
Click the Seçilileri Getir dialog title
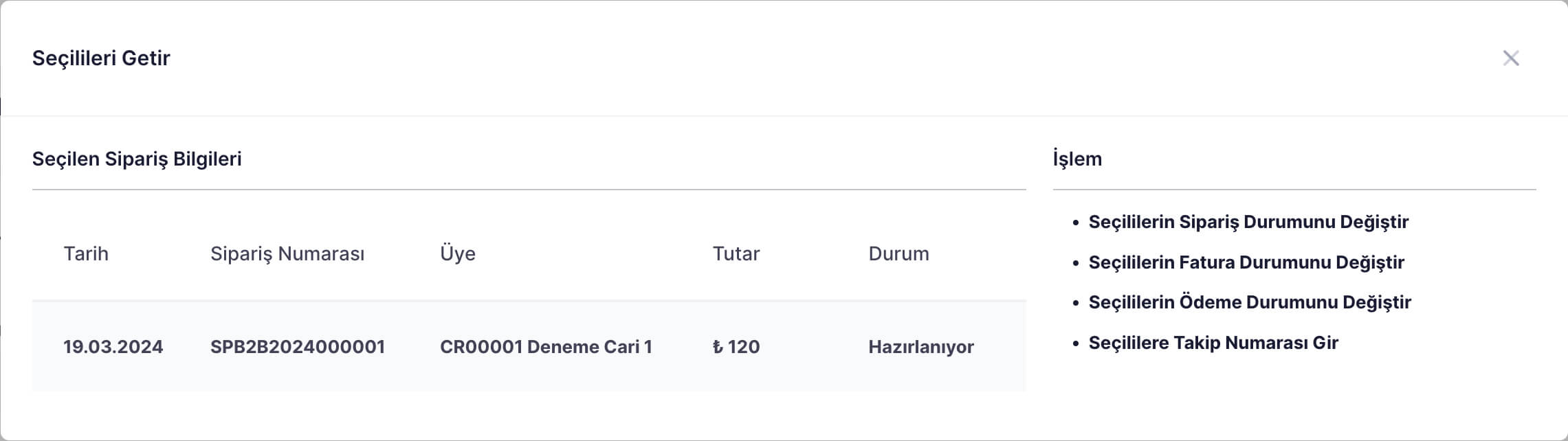[101, 58]
